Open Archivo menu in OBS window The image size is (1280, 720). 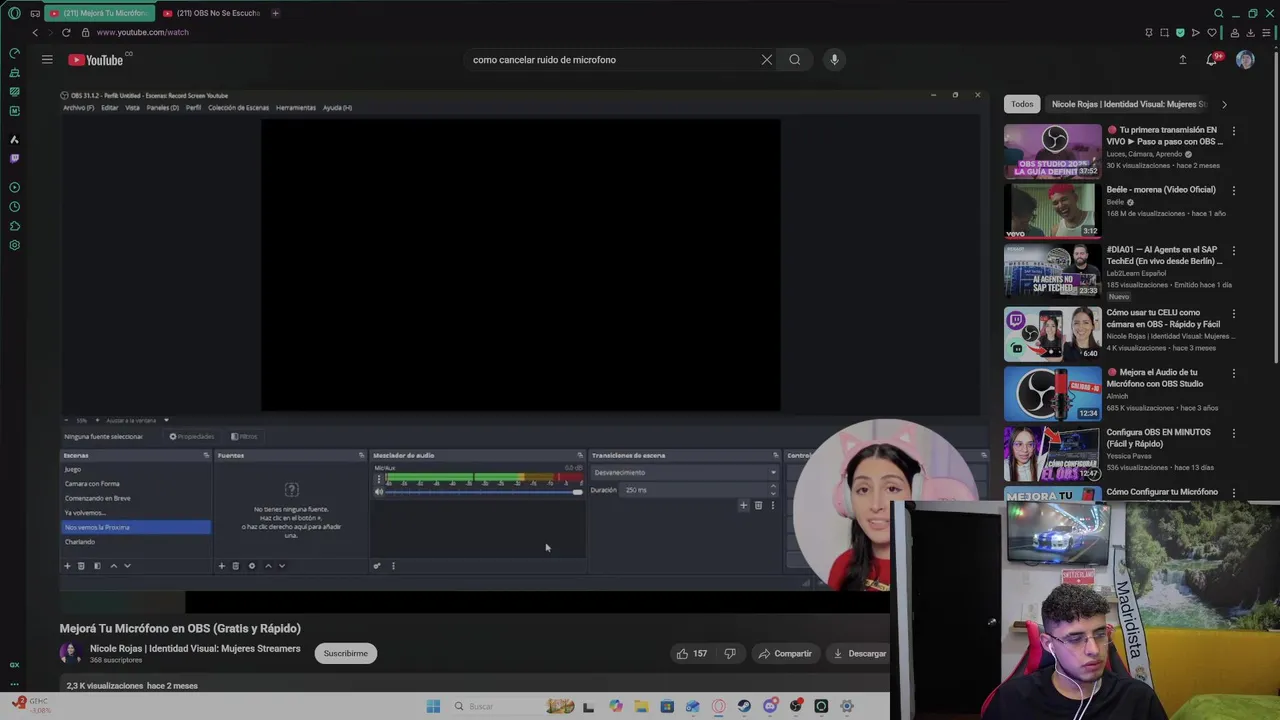pyautogui.click(x=79, y=107)
